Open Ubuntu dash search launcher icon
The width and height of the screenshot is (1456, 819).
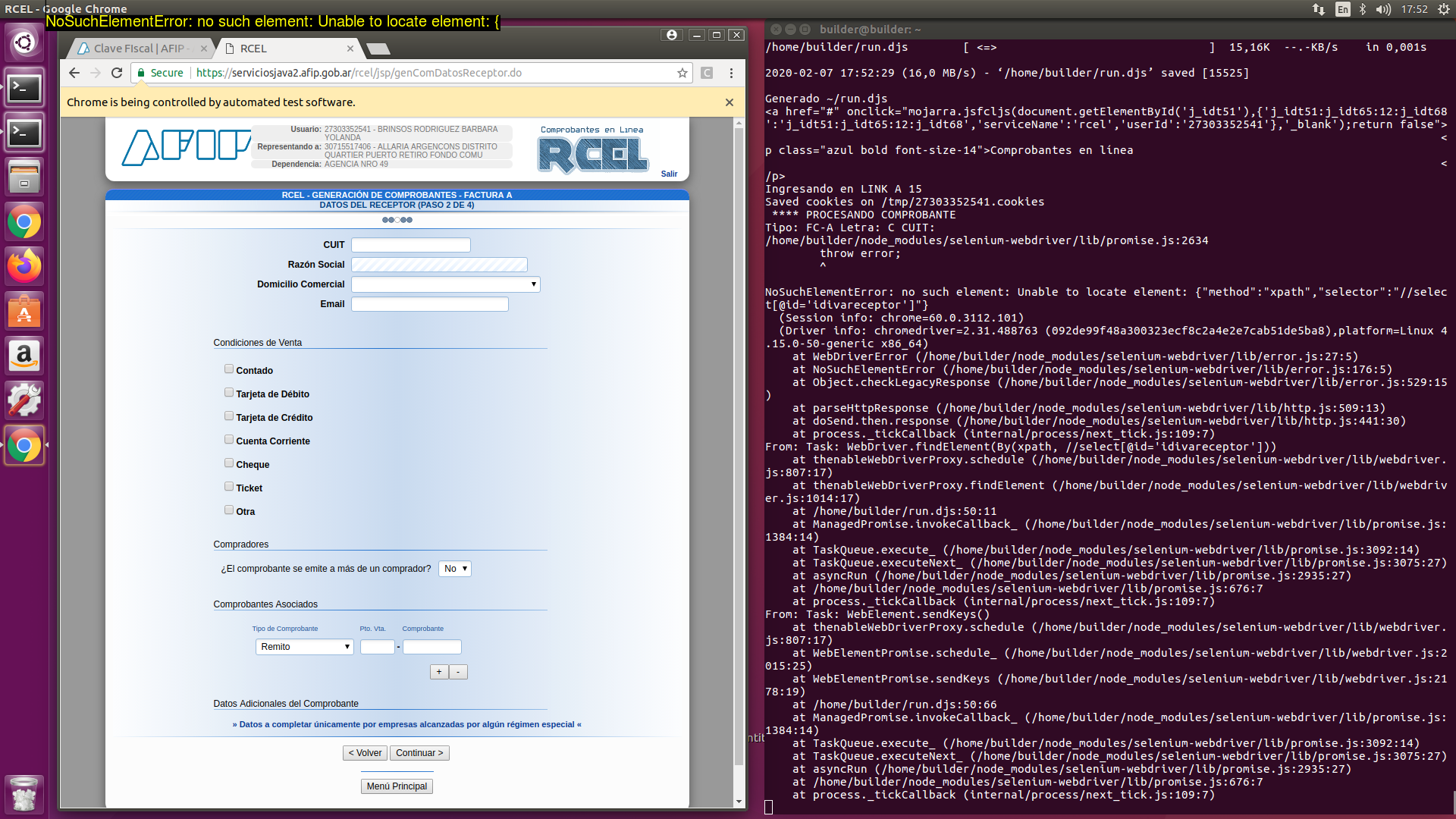(24, 43)
